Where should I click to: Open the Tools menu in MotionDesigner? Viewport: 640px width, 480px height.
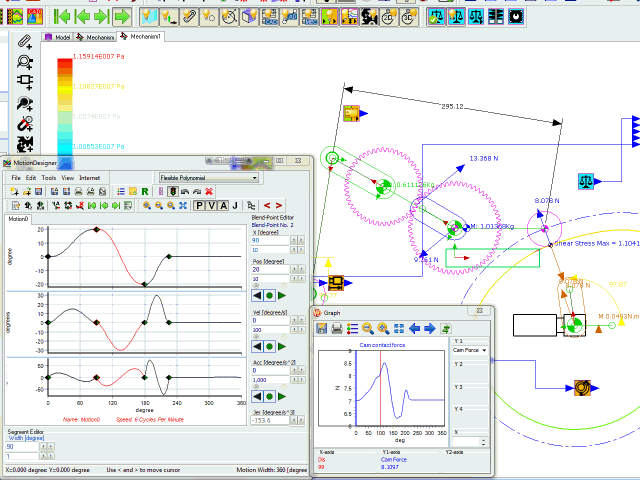[48, 177]
